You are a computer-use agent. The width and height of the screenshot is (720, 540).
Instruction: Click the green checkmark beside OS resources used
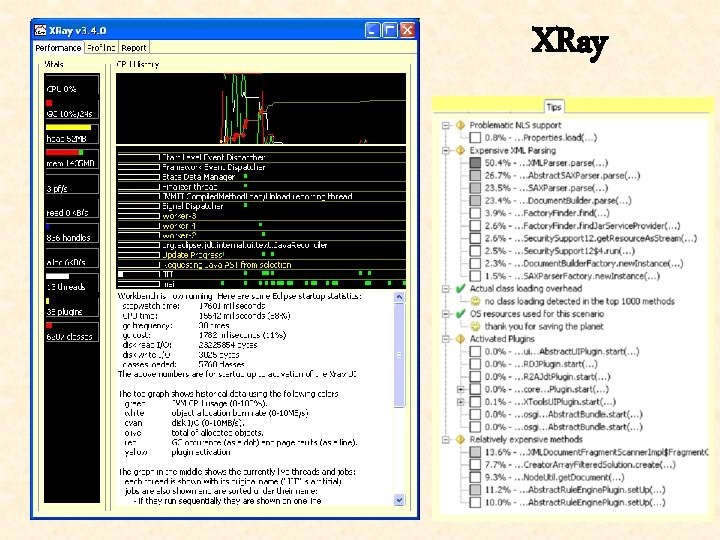coord(460,314)
